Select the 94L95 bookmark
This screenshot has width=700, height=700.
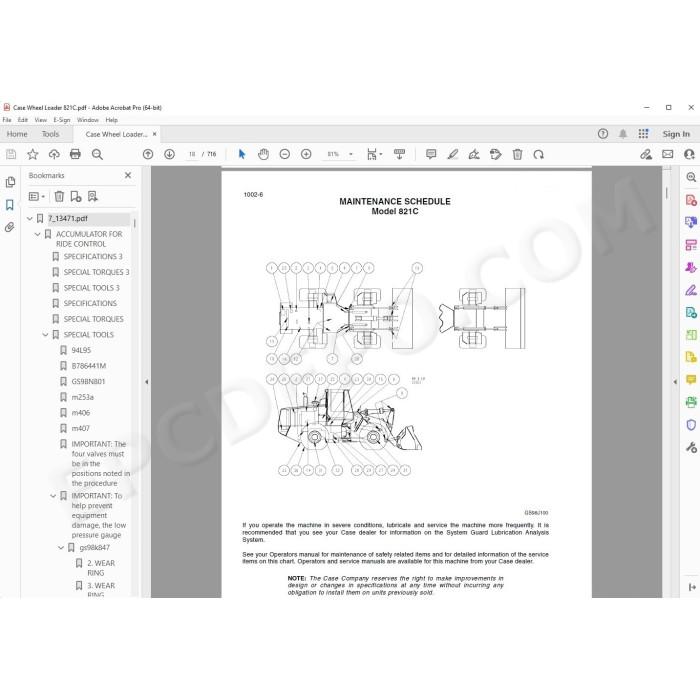(81, 350)
